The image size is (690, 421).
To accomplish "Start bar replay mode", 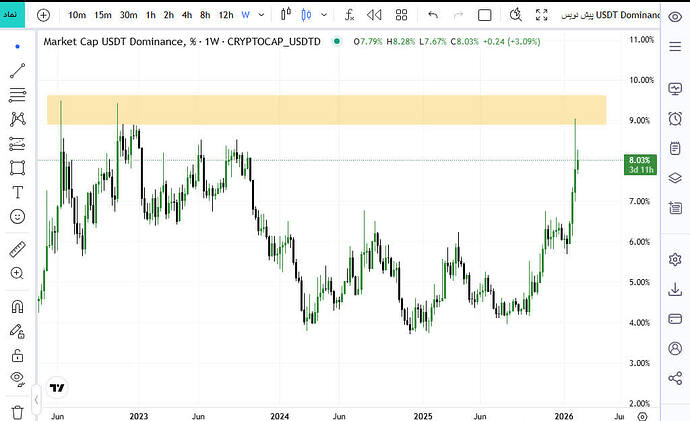I will [x=374, y=15].
